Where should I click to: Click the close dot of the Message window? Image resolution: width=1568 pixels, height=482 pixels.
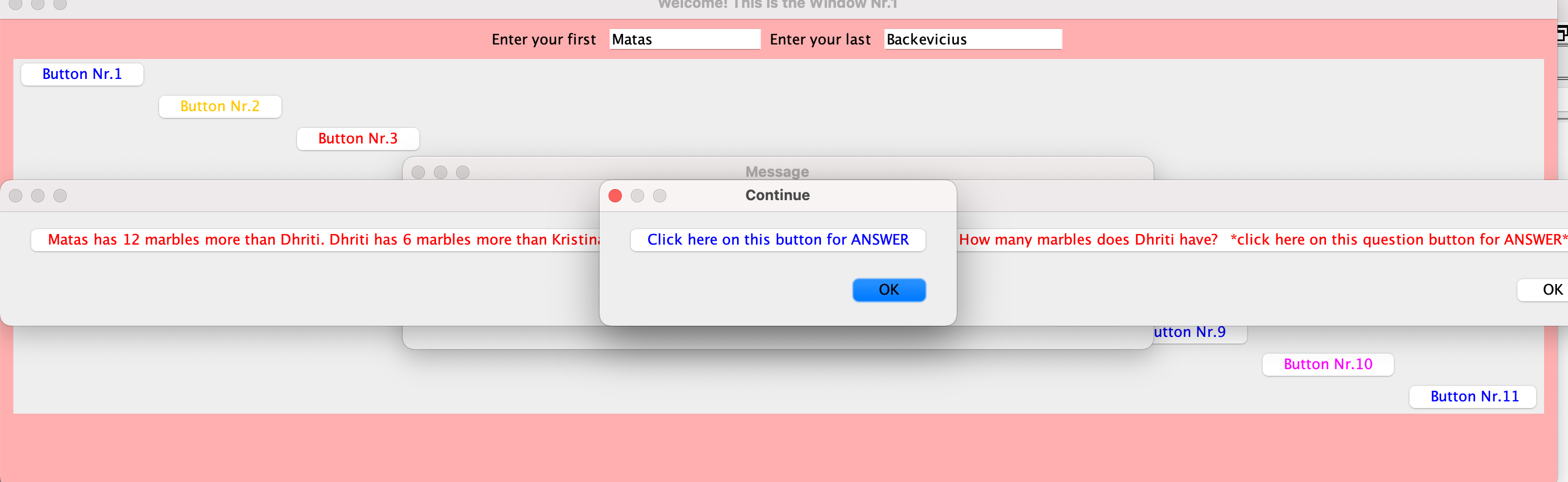click(x=418, y=172)
